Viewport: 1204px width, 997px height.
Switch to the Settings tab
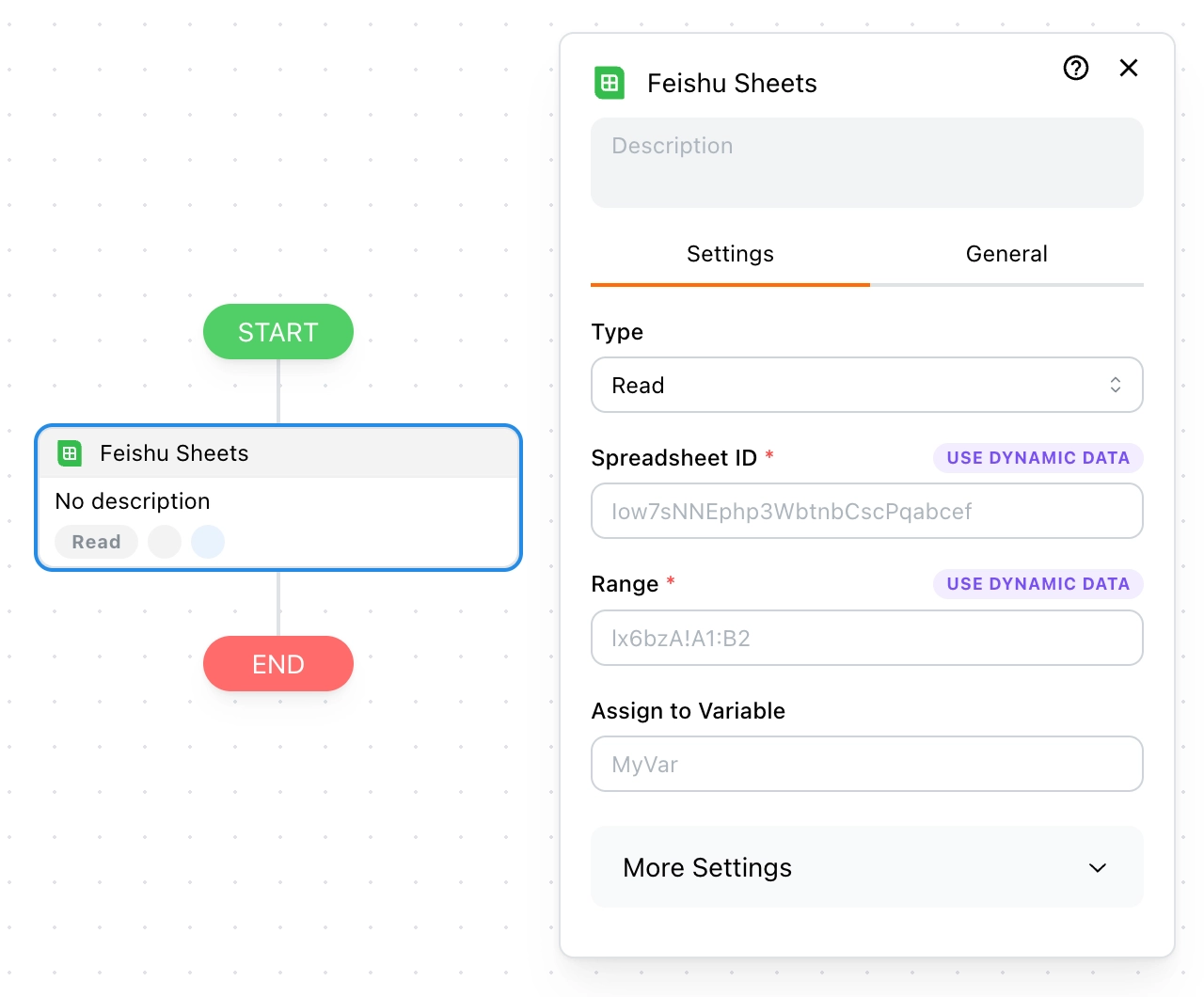coord(730,255)
